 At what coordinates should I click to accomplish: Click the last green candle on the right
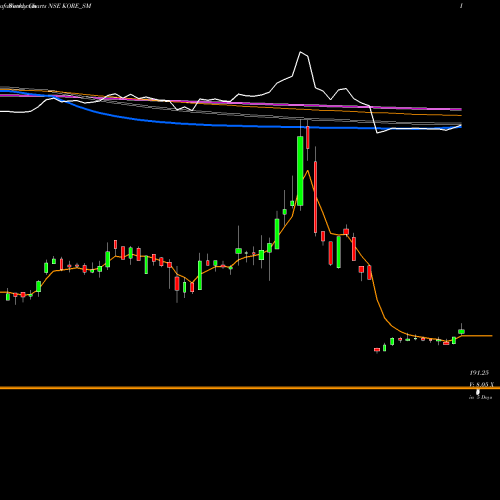point(461,331)
